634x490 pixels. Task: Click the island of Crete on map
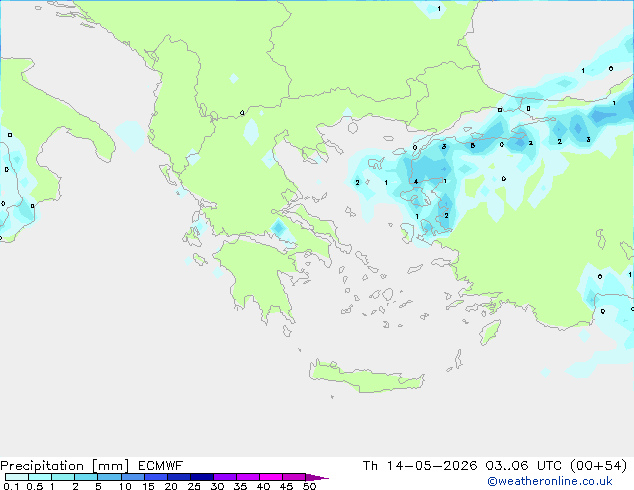pos(366,378)
